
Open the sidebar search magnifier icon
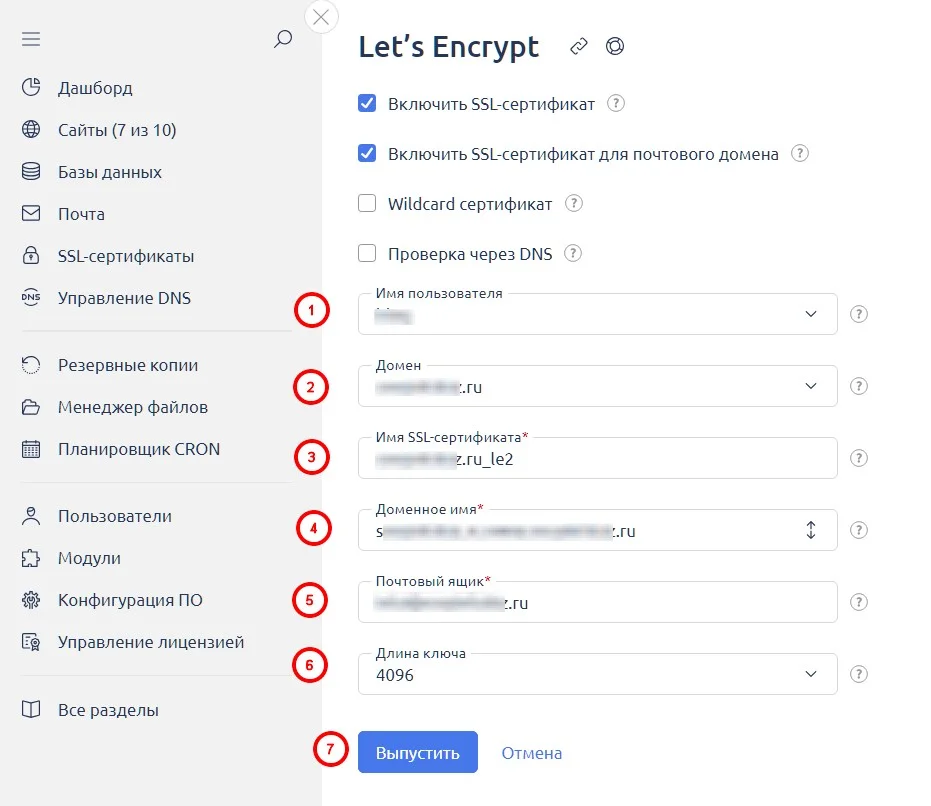click(x=283, y=39)
